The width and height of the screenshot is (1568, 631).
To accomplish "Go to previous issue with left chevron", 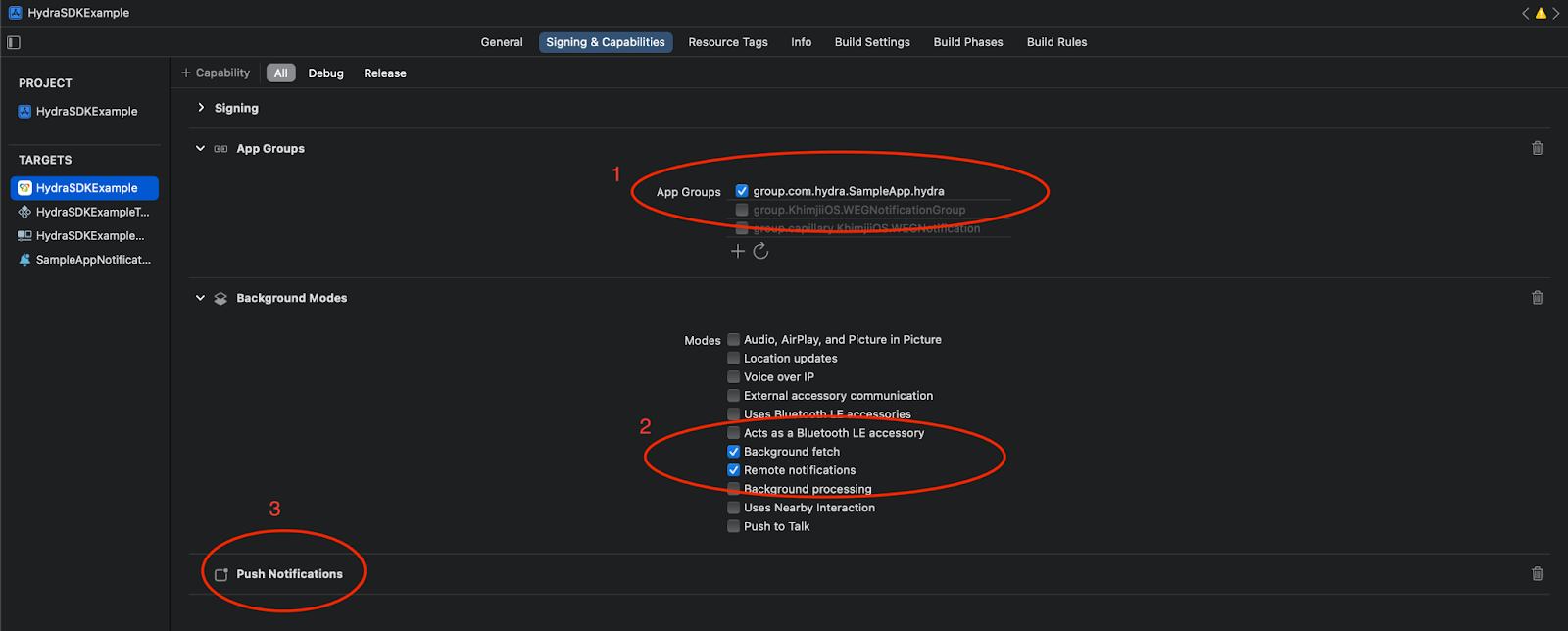I will click(x=1526, y=13).
